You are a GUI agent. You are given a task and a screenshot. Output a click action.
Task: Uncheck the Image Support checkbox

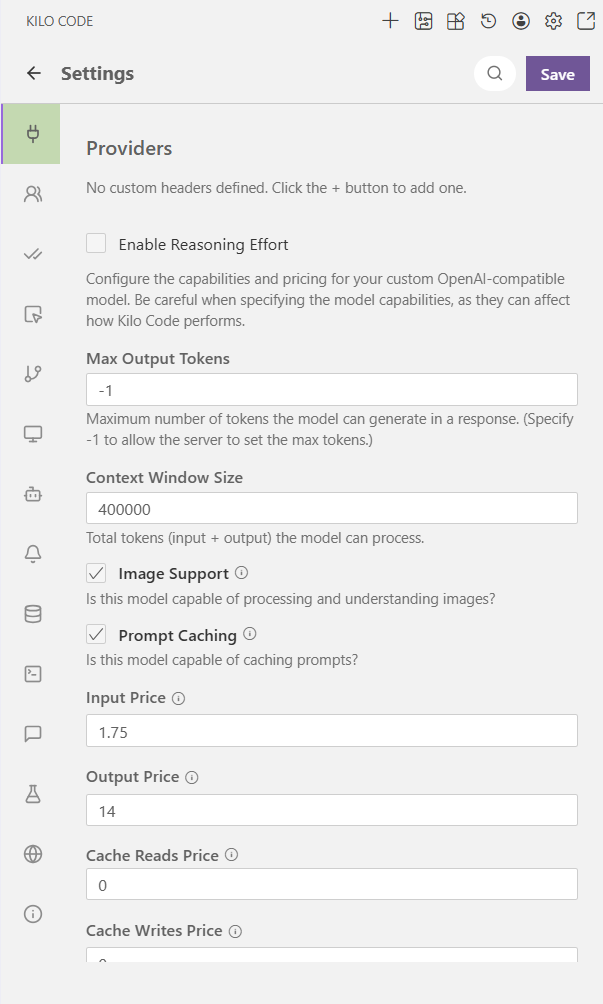point(96,574)
